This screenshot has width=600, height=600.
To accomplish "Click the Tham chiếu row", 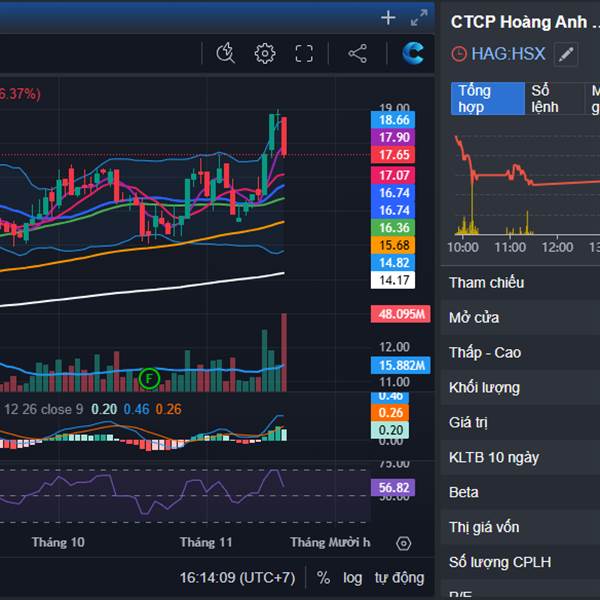I will (x=520, y=283).
